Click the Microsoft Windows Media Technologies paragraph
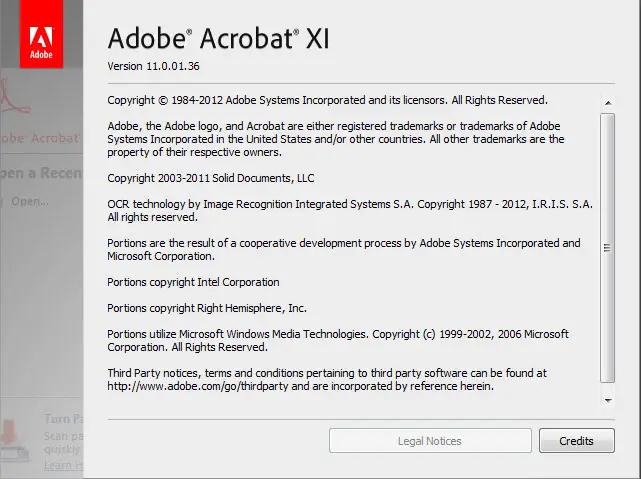 338,340
